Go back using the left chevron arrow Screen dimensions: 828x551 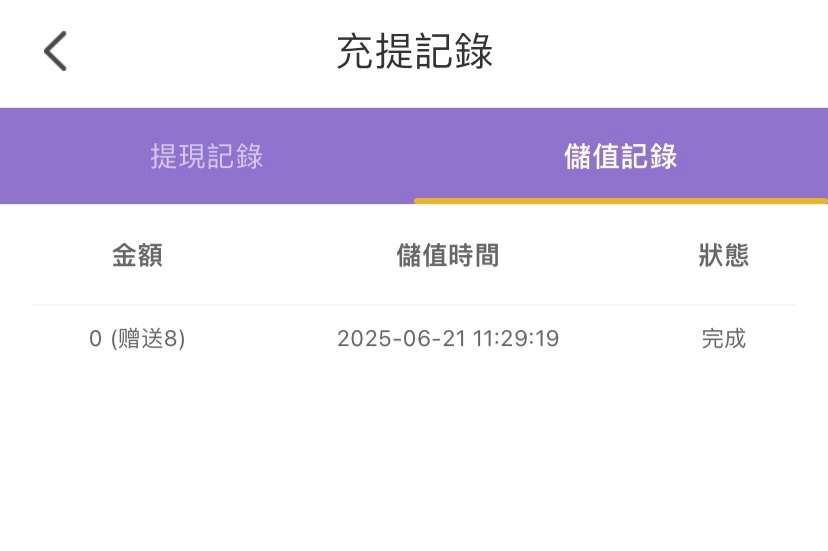[55, 51]
